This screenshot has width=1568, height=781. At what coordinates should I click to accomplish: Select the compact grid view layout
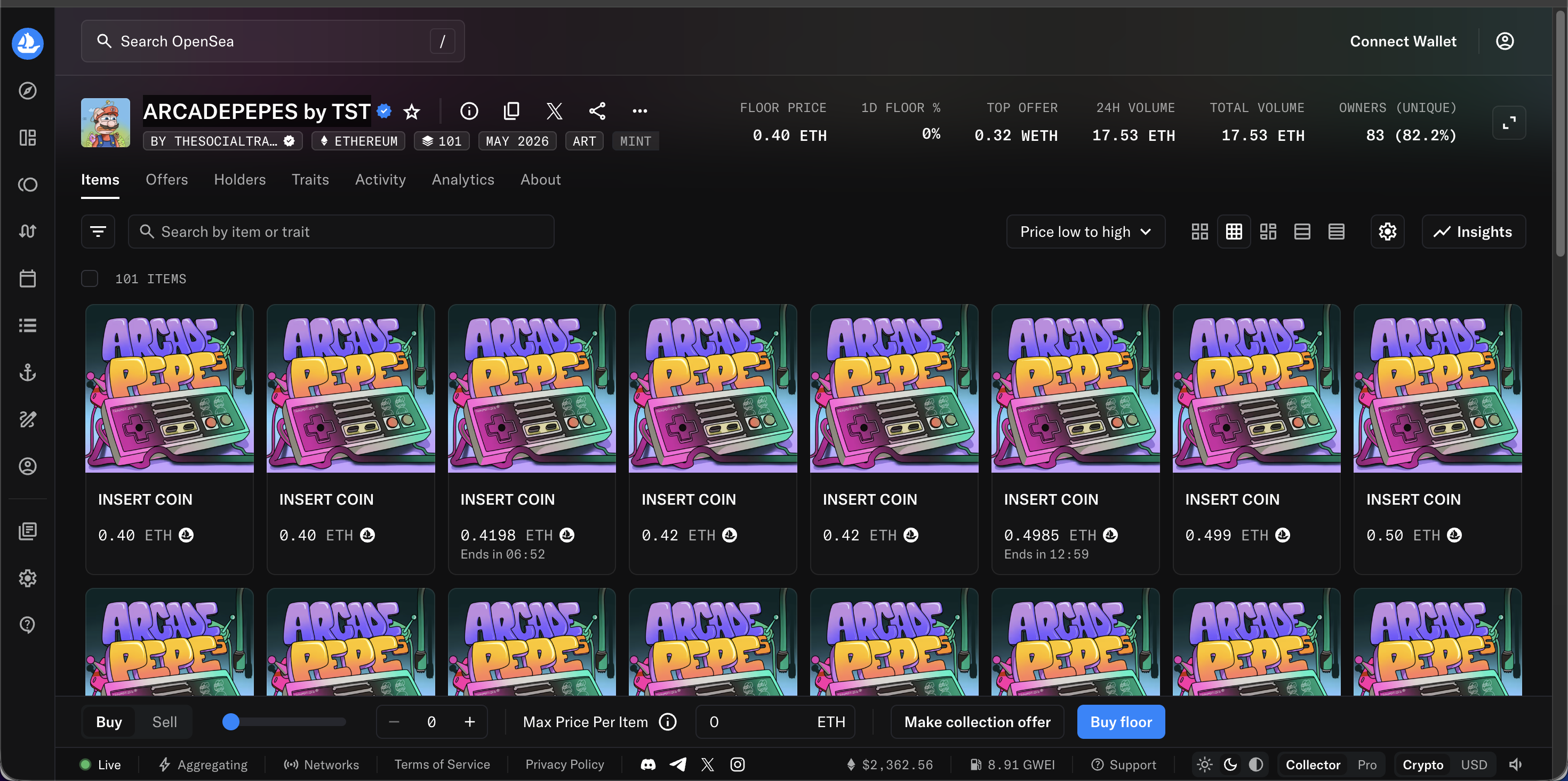coord(1234,232)
